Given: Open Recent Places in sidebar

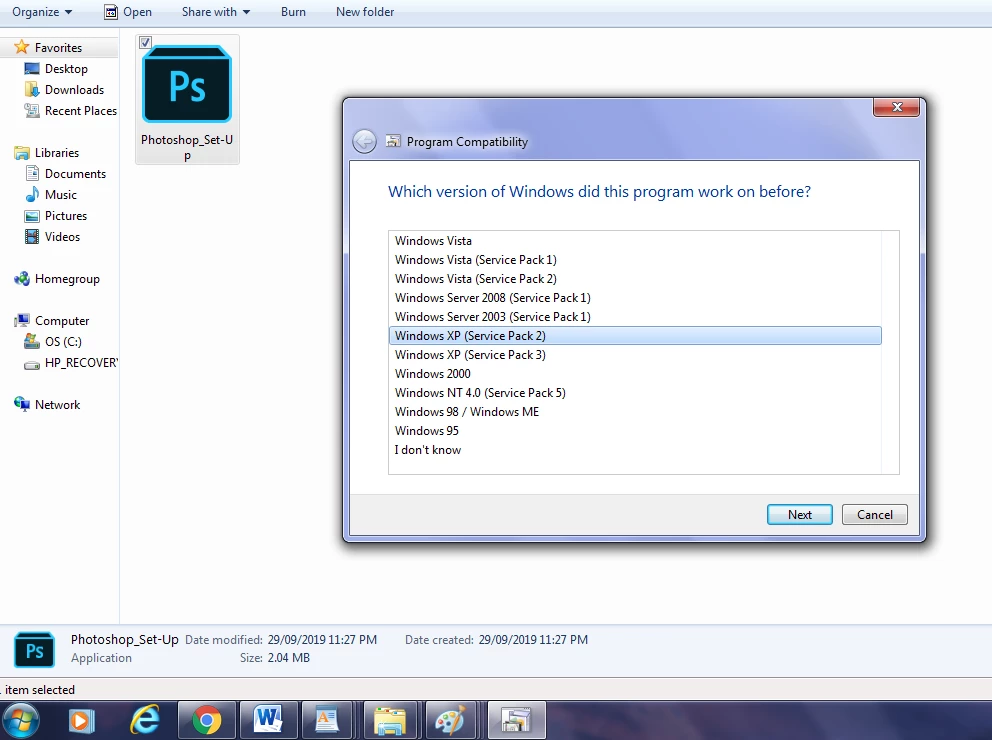Looking at the screenshot, I should coord(80,111).
